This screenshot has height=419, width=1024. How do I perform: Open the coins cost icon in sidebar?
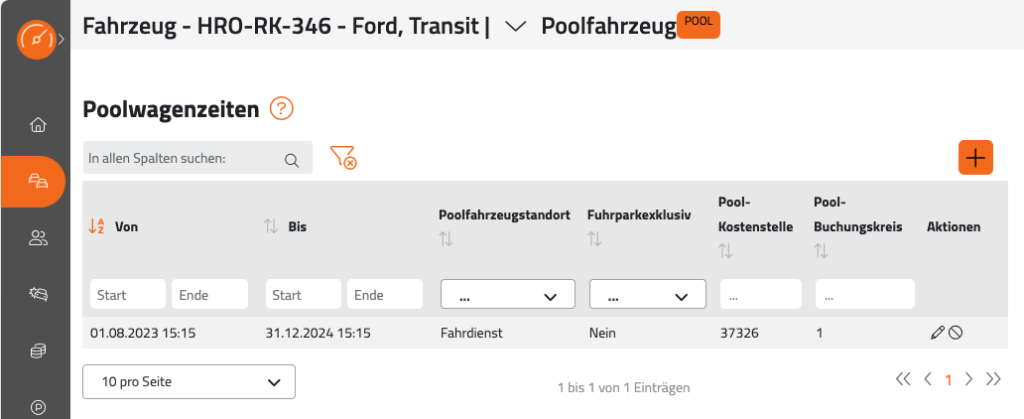coord(39,351)
